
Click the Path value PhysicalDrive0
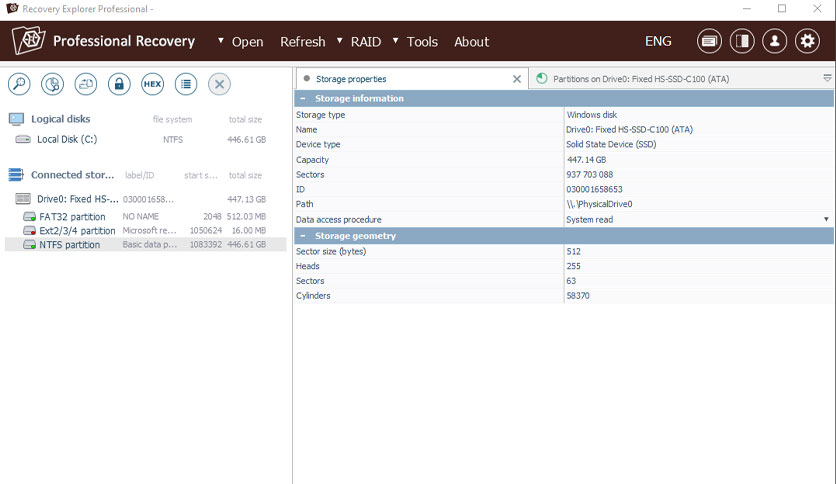(599, 204)
